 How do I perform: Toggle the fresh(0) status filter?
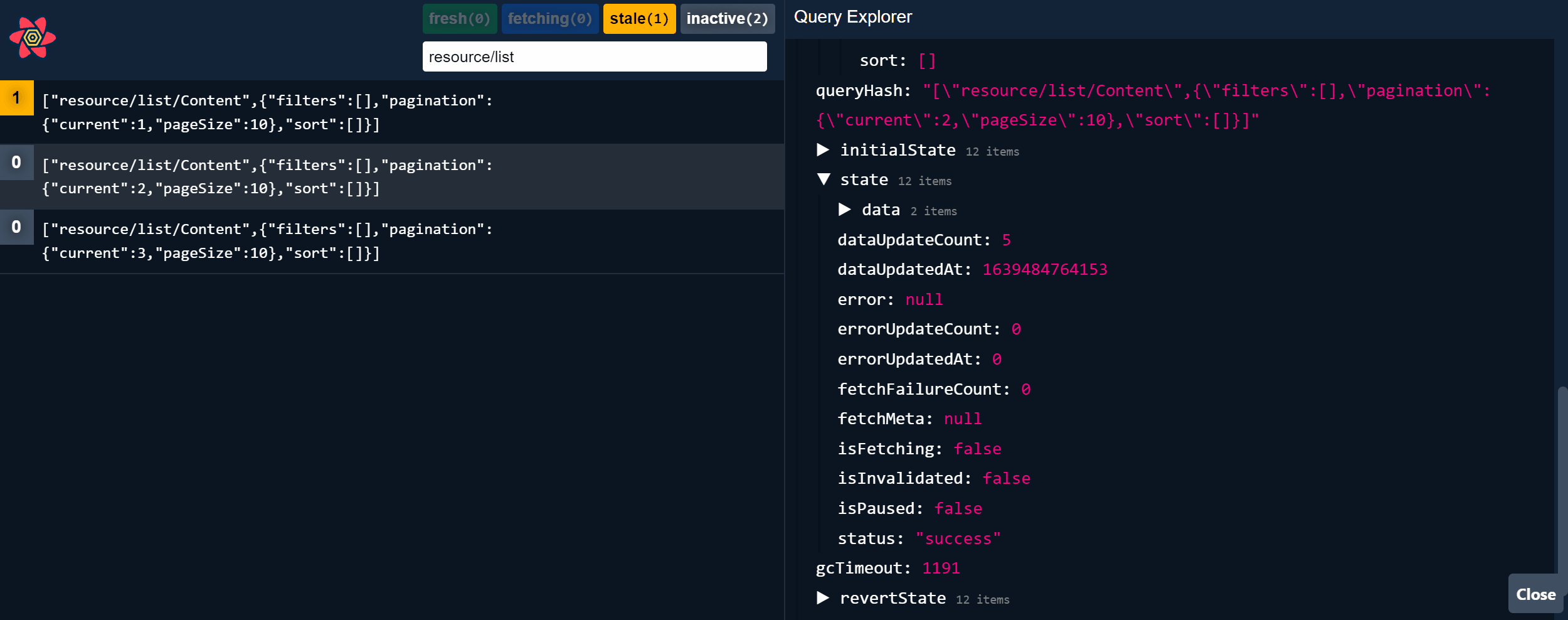(x=460, y=19)
